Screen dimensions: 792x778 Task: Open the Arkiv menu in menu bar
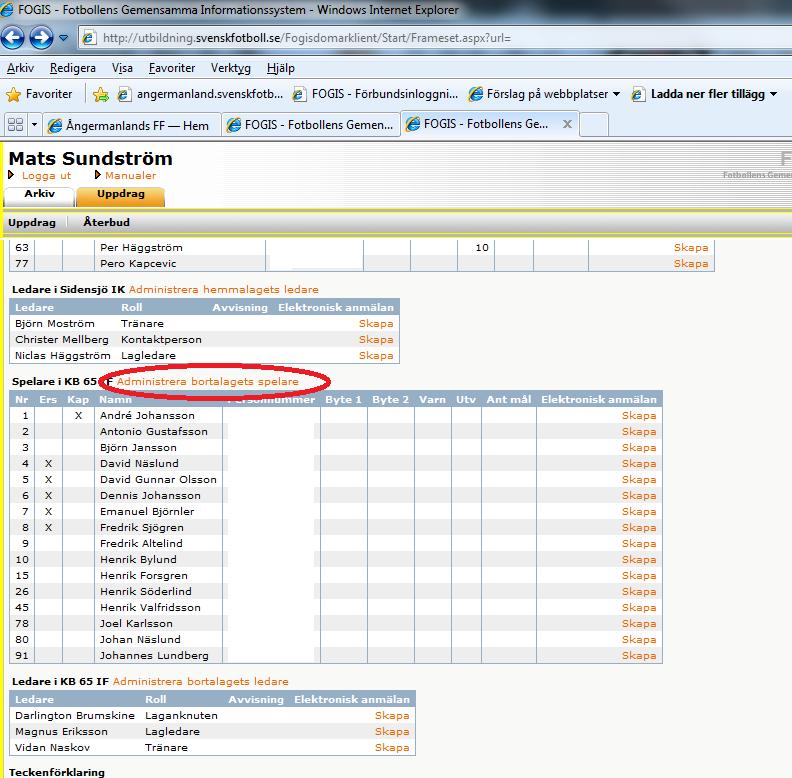click(20, 68)
